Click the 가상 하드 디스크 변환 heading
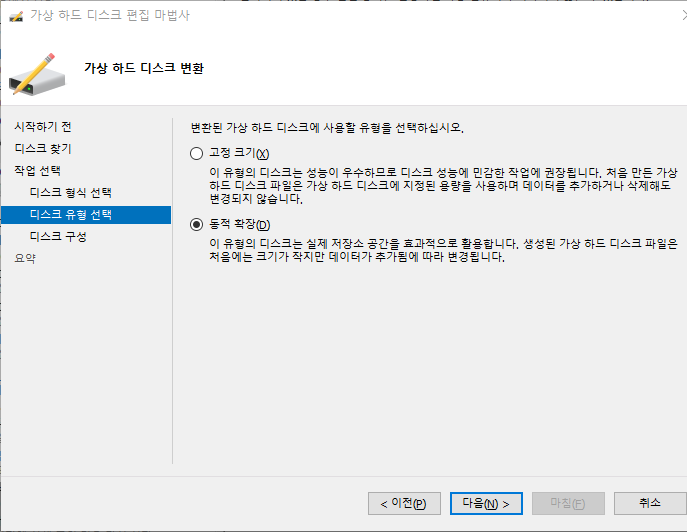687x532 pixels. pyautogui.click(x=144, y=68)
